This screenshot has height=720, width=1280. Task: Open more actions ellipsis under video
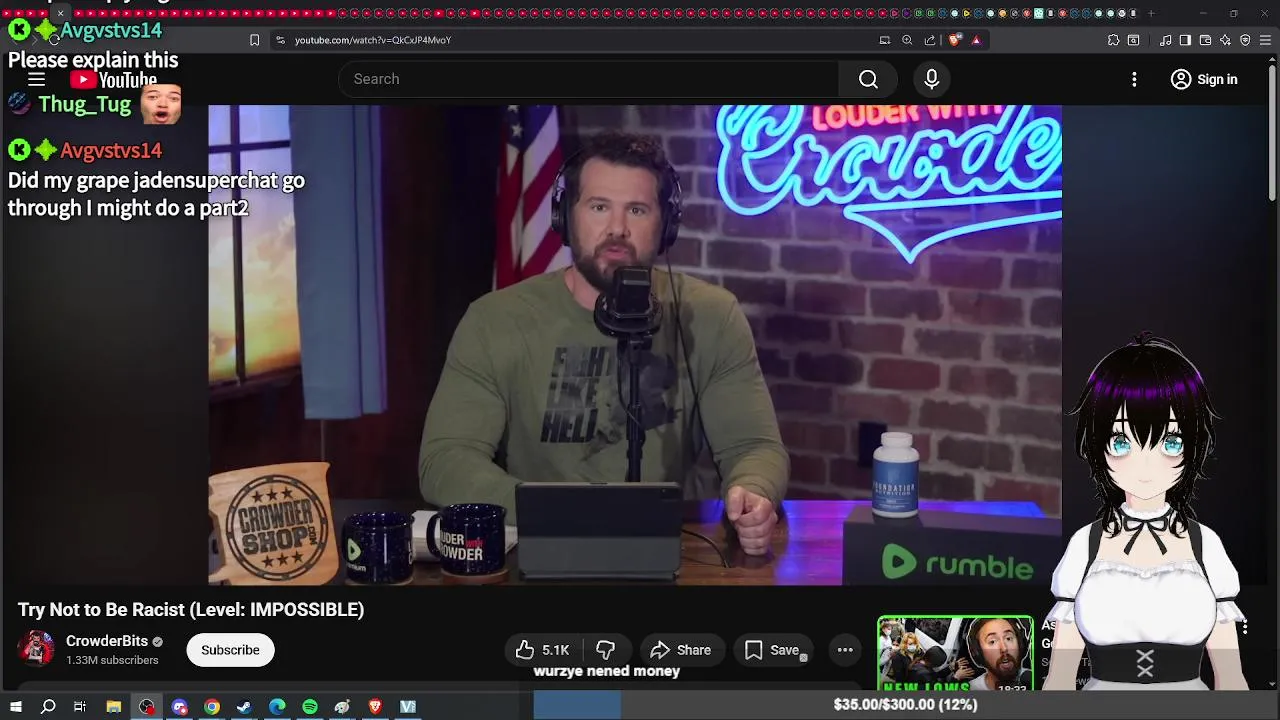pyautogui.click(x=845, y=650)
